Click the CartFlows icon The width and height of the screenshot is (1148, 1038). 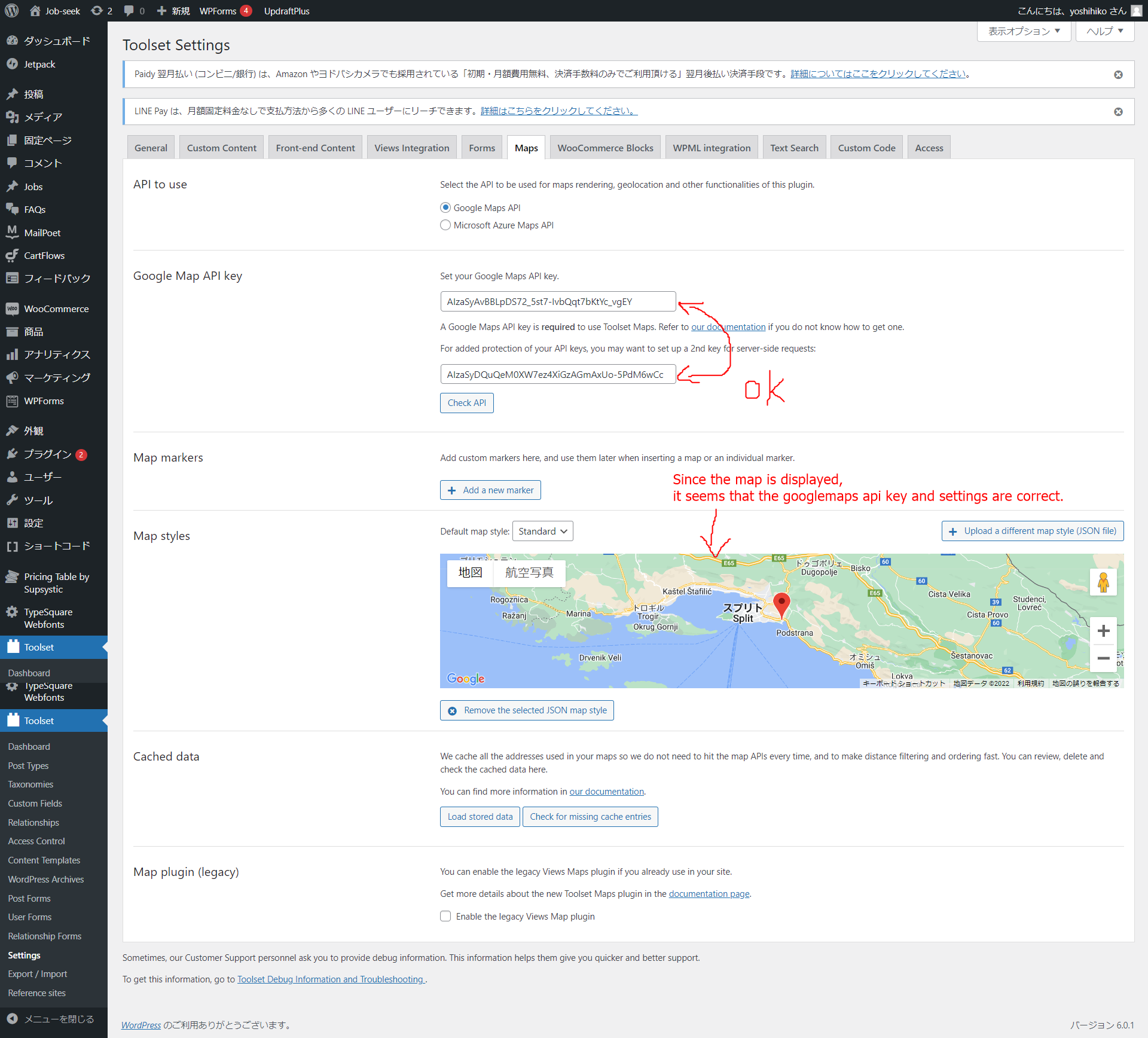12,255
